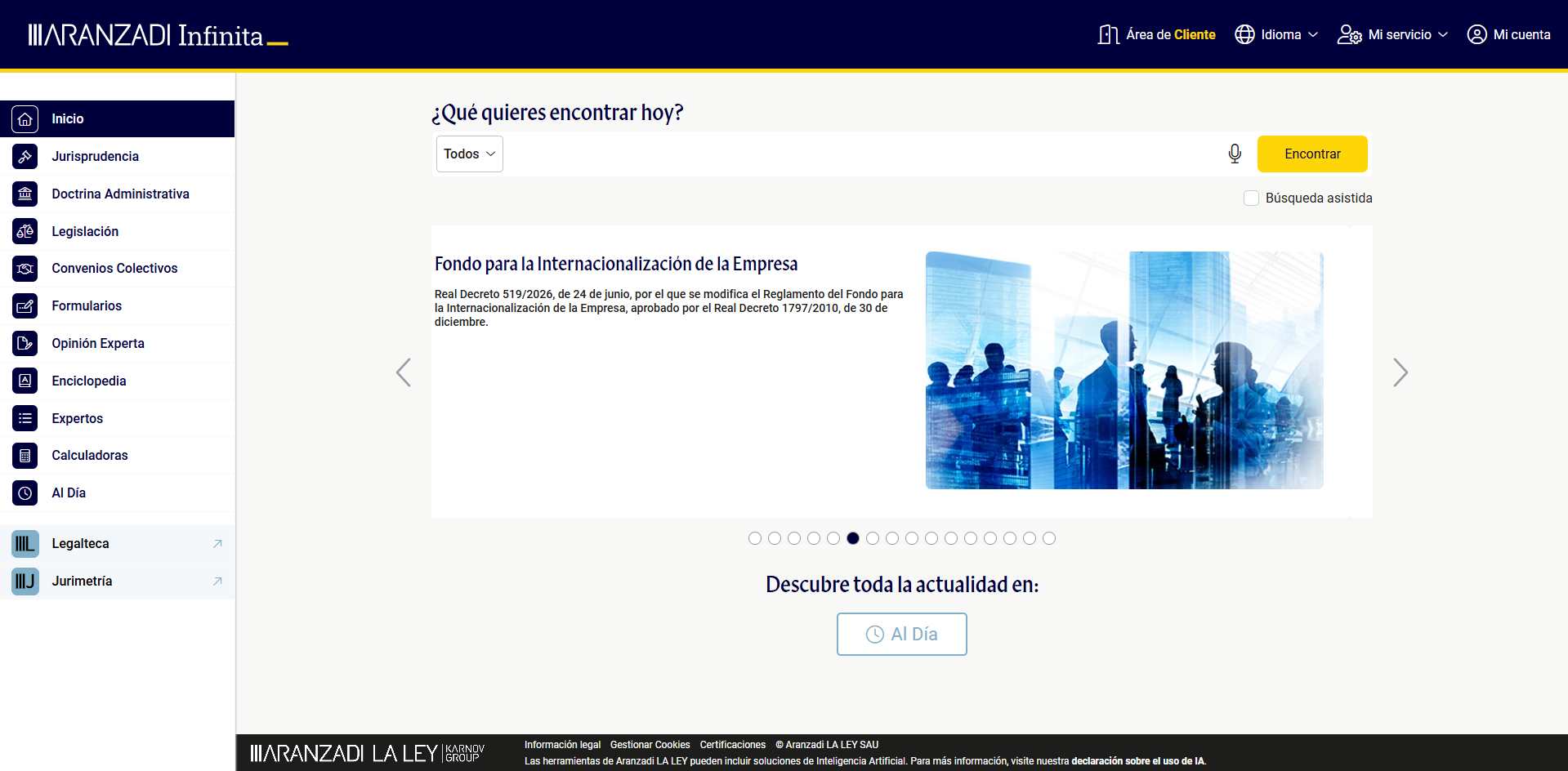The height and width of the screenshot is (771, 1568).
Task: Click the Aranzadi Infinita header logo
Action: coord(158,35)
